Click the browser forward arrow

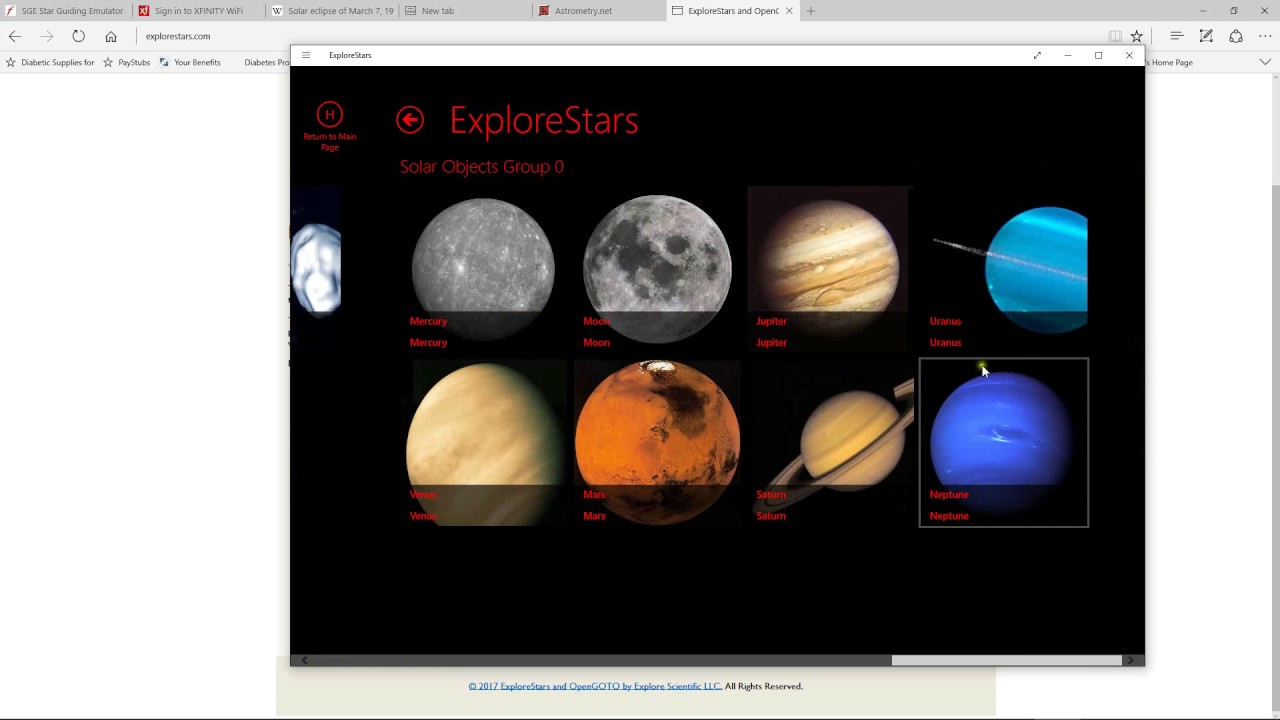[x=46, y=36]
